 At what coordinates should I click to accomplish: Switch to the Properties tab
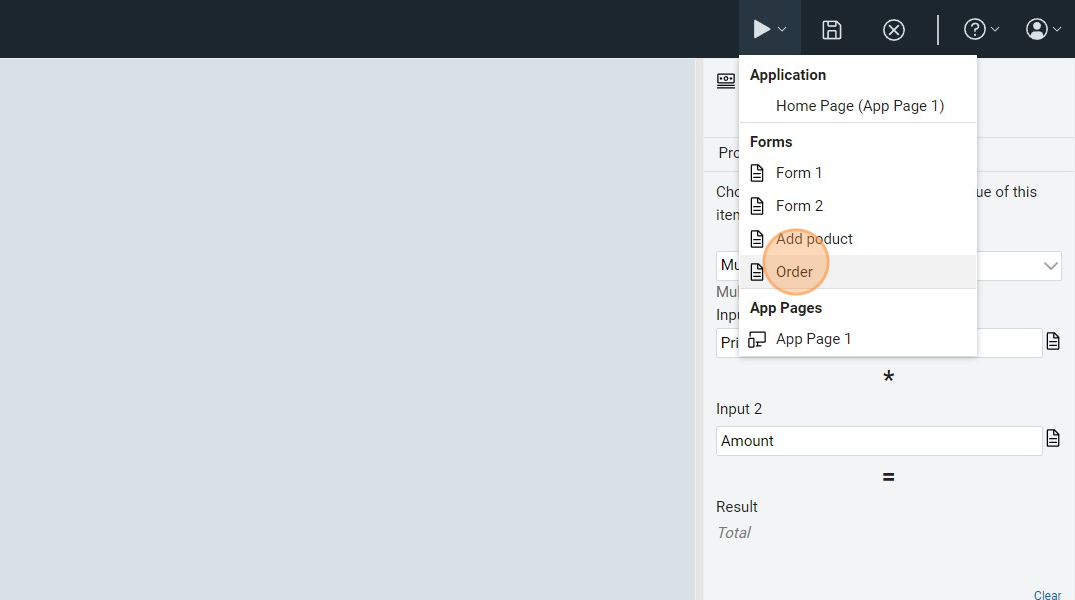click(x=728, y=154)
